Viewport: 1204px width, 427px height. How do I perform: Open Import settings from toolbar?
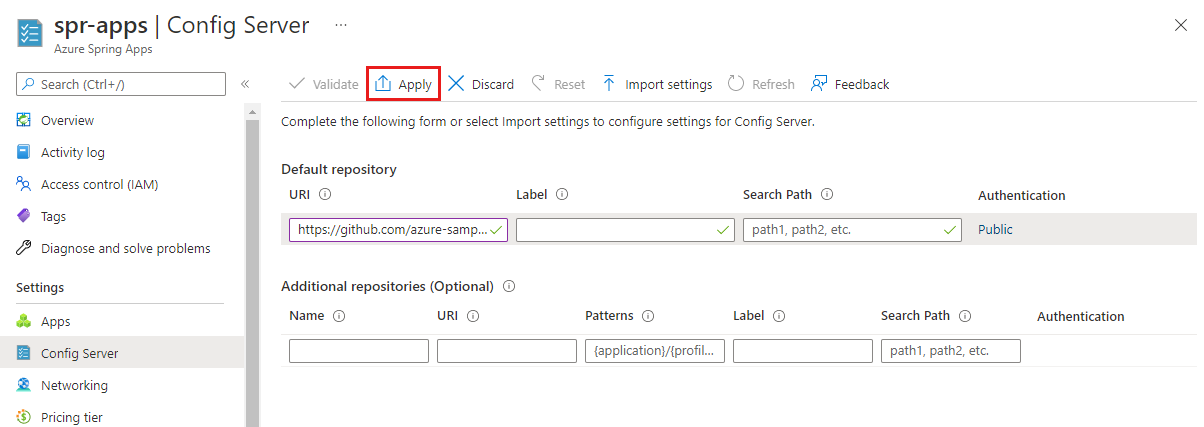657,84
